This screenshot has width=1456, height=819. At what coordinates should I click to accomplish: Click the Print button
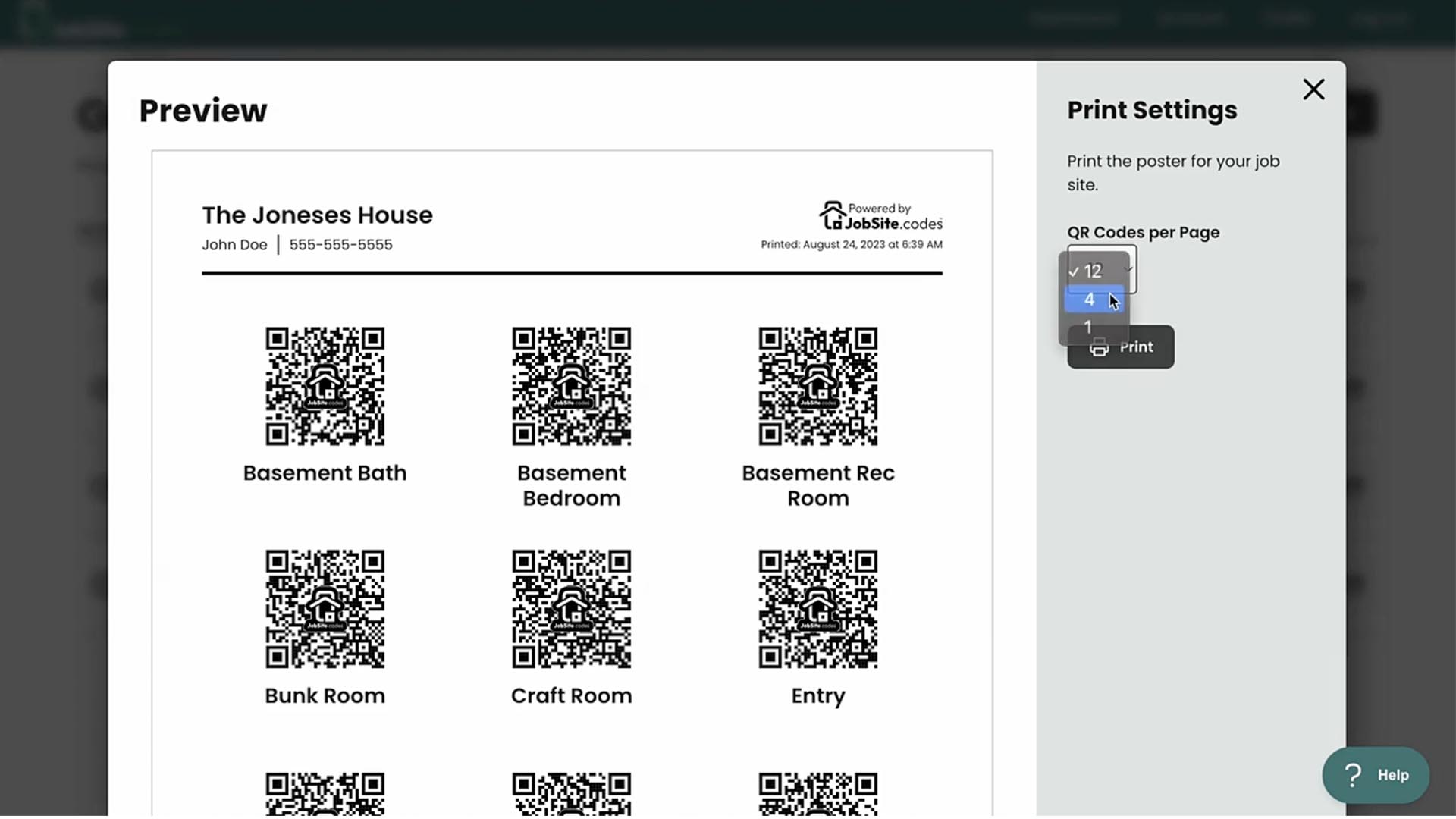[1120, 347]
